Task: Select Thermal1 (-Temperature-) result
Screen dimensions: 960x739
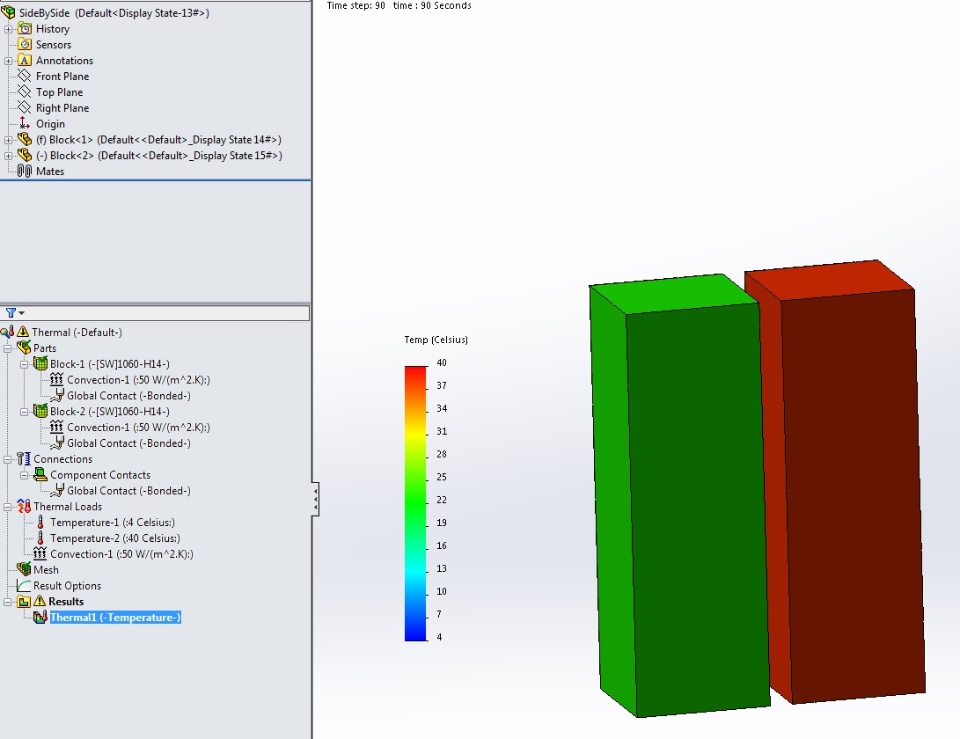Action: tap(115, 617)
